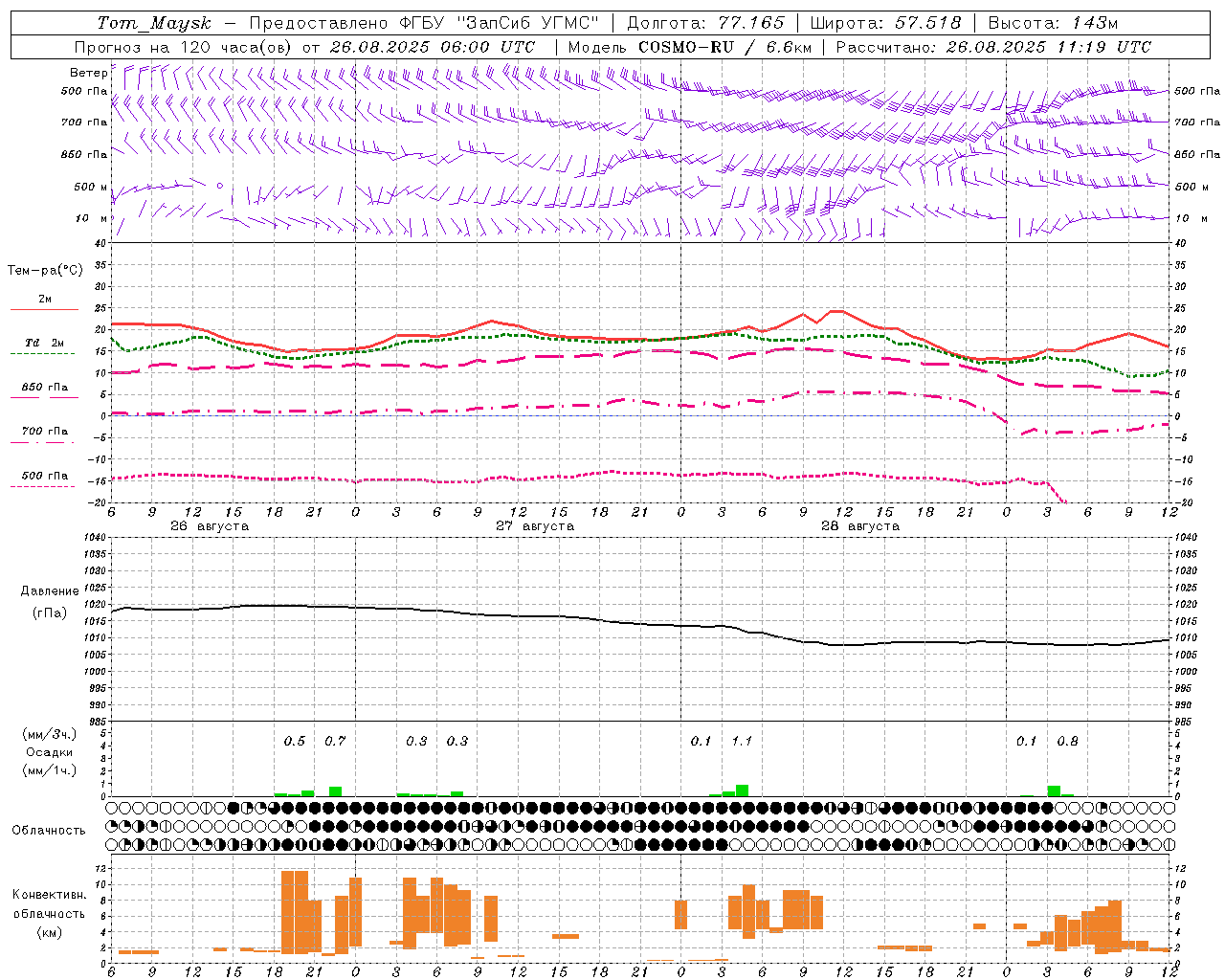The height and width of the screenshot is (980, 1225).
Task: Click the 1.1 precipitation total
Action: click(742, 741)
